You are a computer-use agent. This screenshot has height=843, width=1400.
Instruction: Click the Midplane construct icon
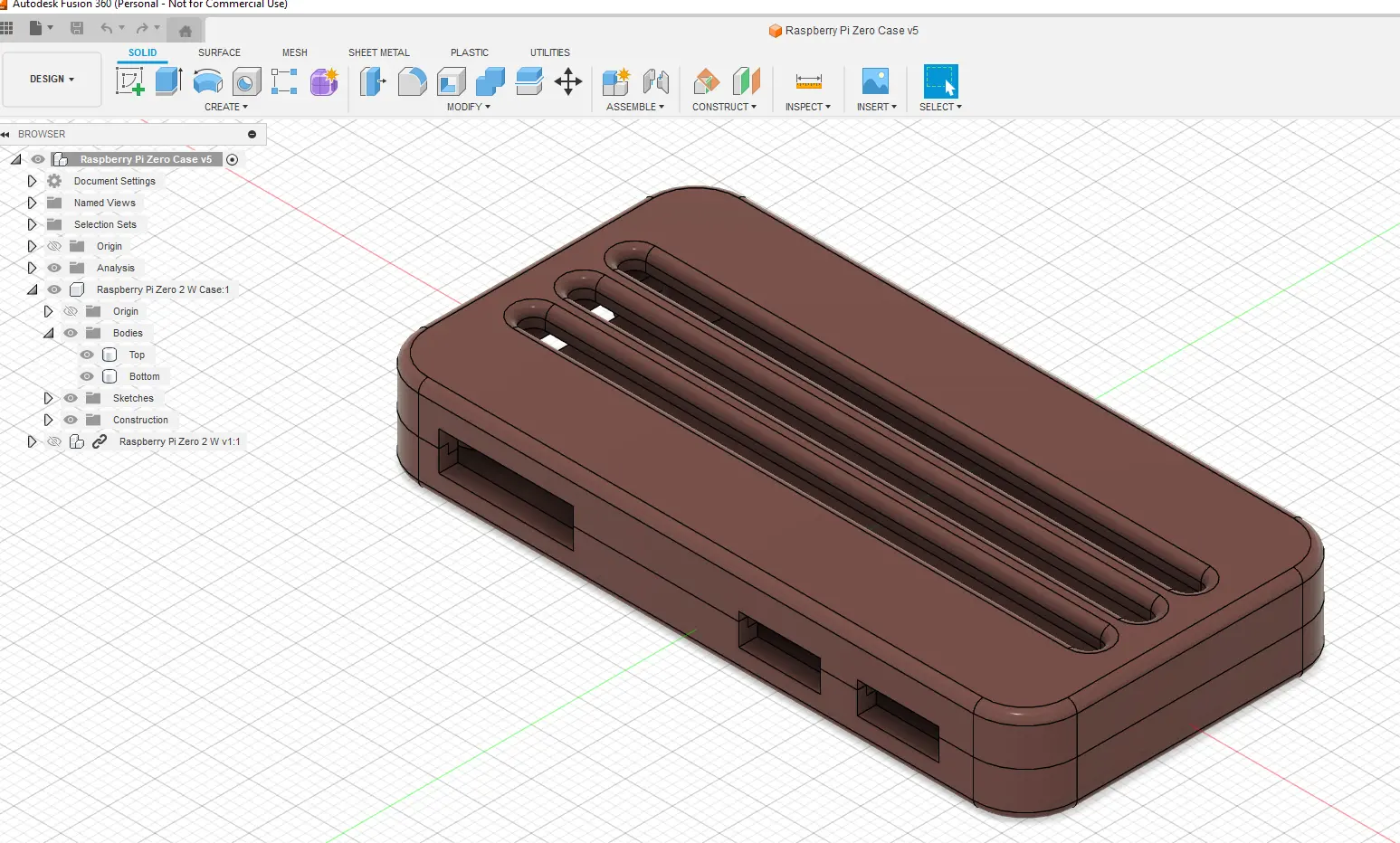[x=746, y=81]
